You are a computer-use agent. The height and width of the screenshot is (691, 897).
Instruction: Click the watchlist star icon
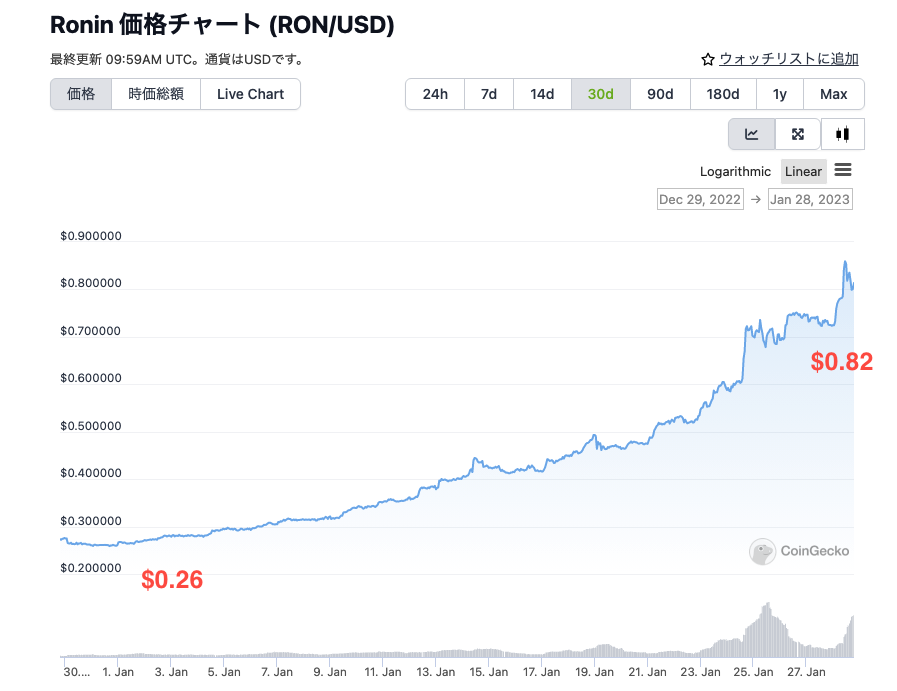pyautogui.click(x=708, y=59)
